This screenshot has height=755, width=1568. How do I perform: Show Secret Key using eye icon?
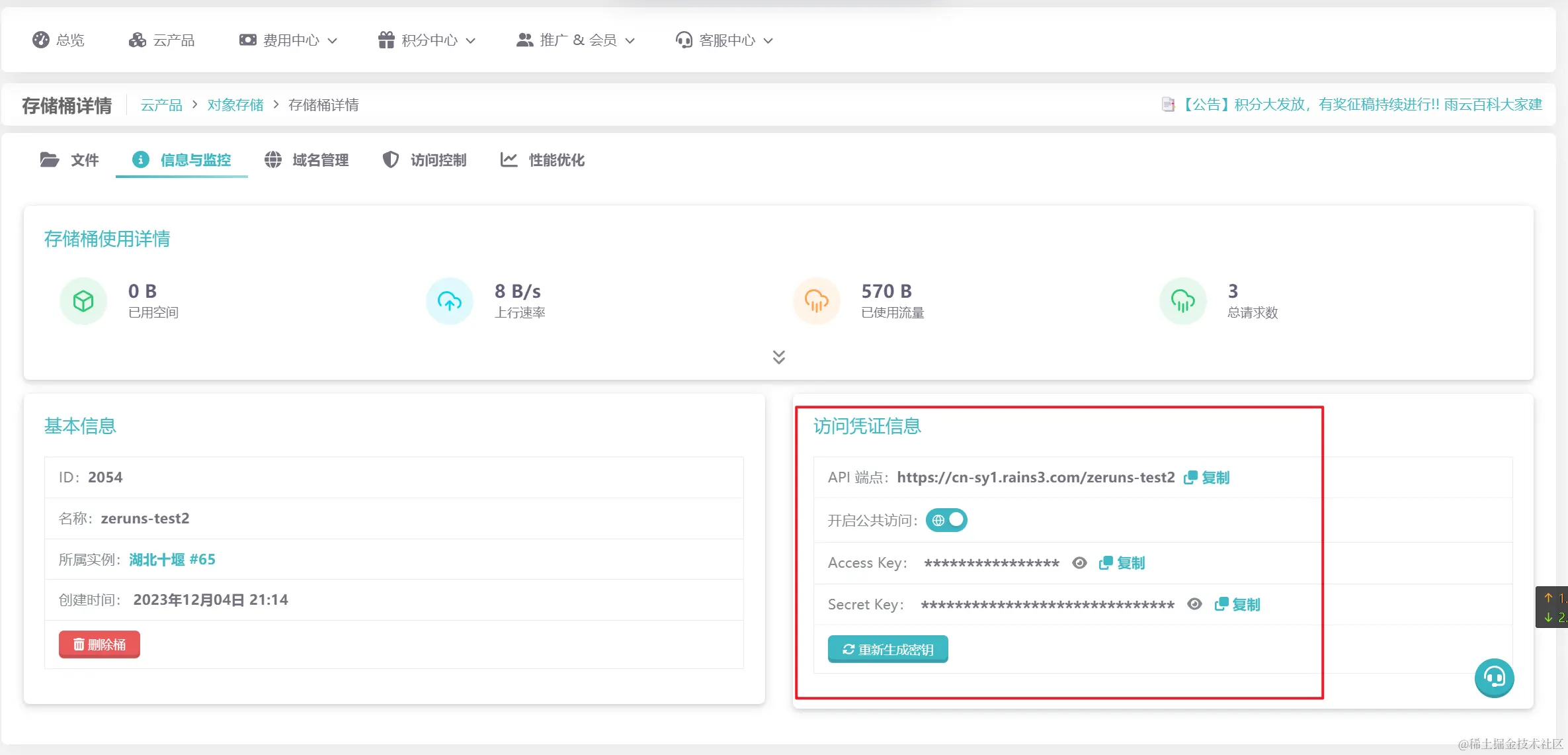coord(1194,604)
